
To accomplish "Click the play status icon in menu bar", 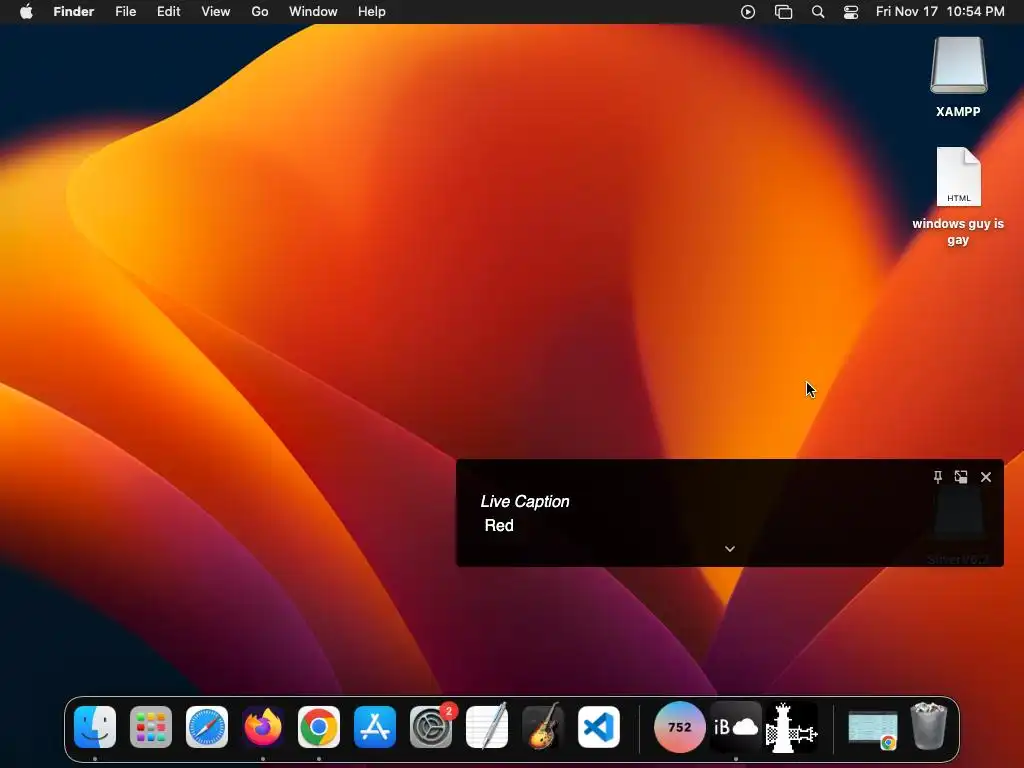I will click(748, 12).
